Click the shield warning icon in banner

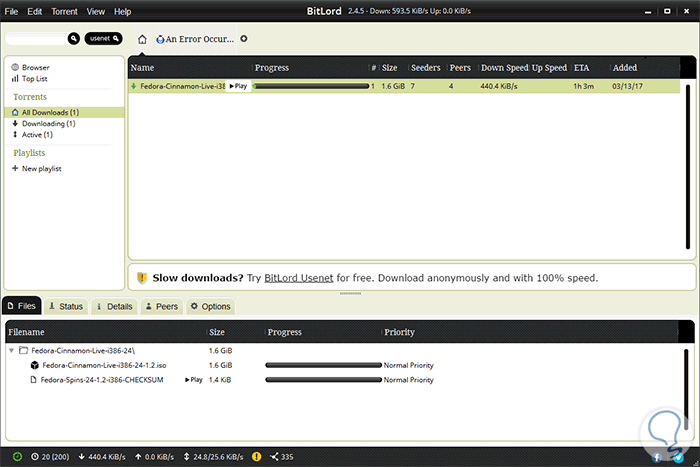pyautogui.click(x=142, y=278)
